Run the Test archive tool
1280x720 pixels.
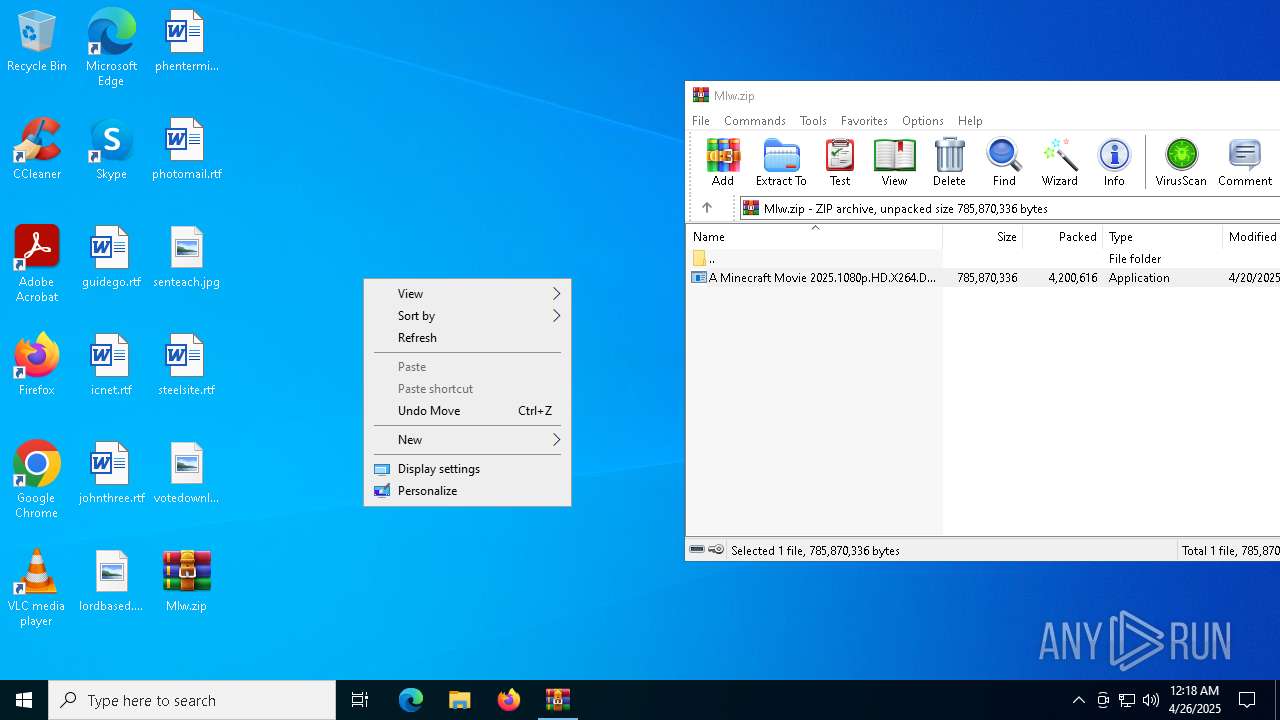pos(840,162)
